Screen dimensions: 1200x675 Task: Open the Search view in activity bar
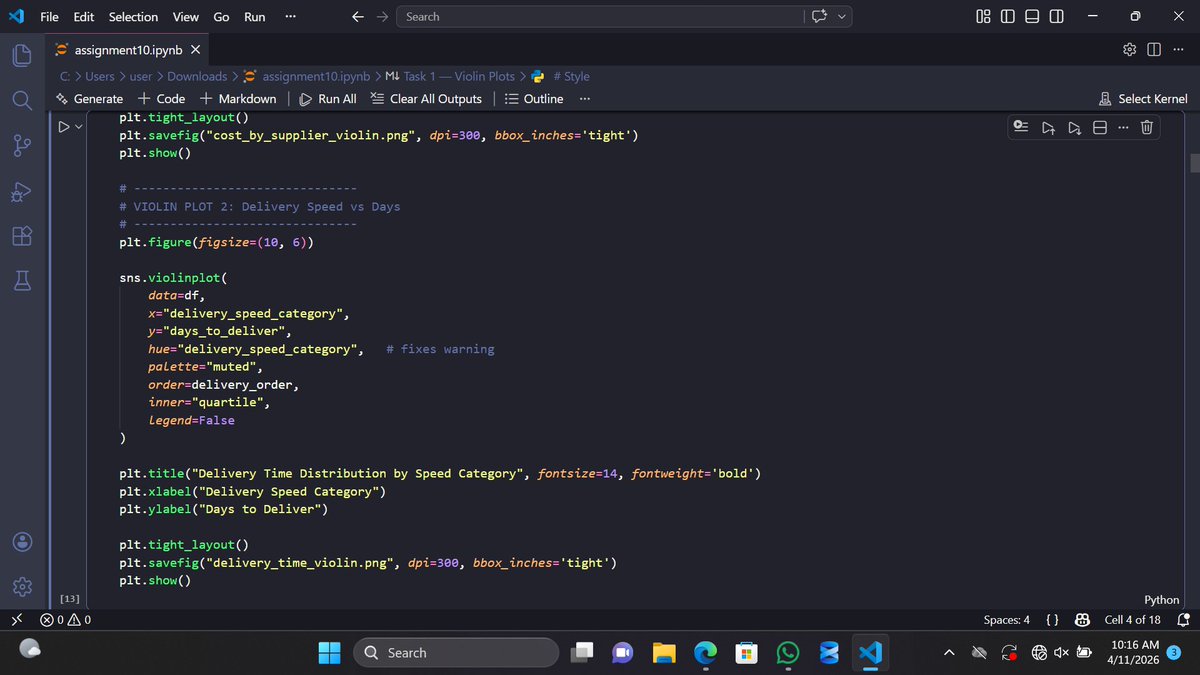click(x=22, y=101)
